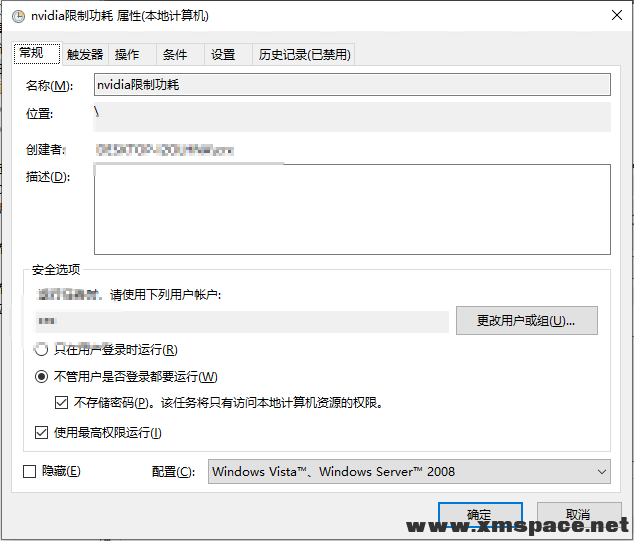Click the 安全选项 group label
The height and width of the screenshot is (541, 634).
click(56, 270)
